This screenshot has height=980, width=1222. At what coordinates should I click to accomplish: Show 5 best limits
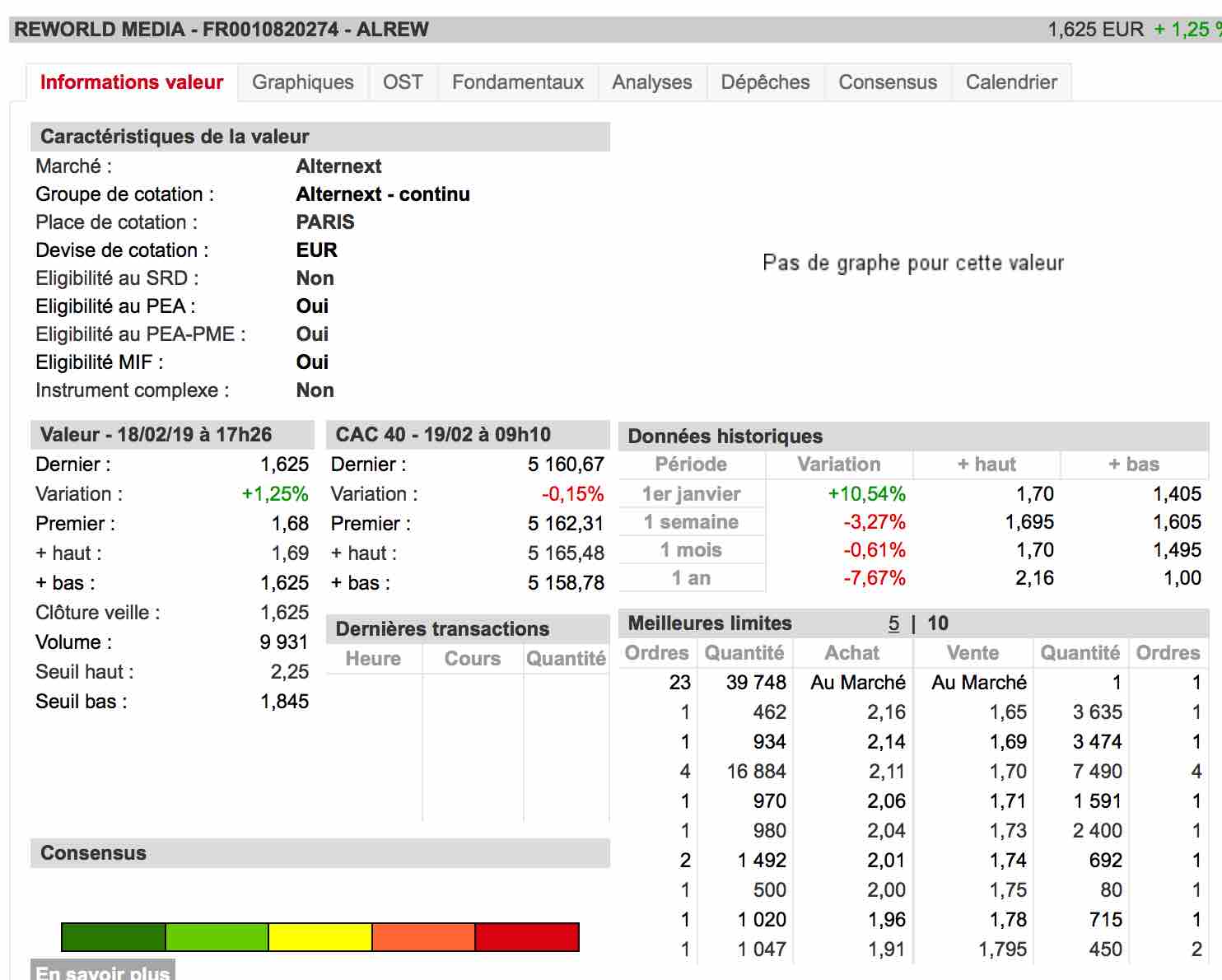point(893,623)
